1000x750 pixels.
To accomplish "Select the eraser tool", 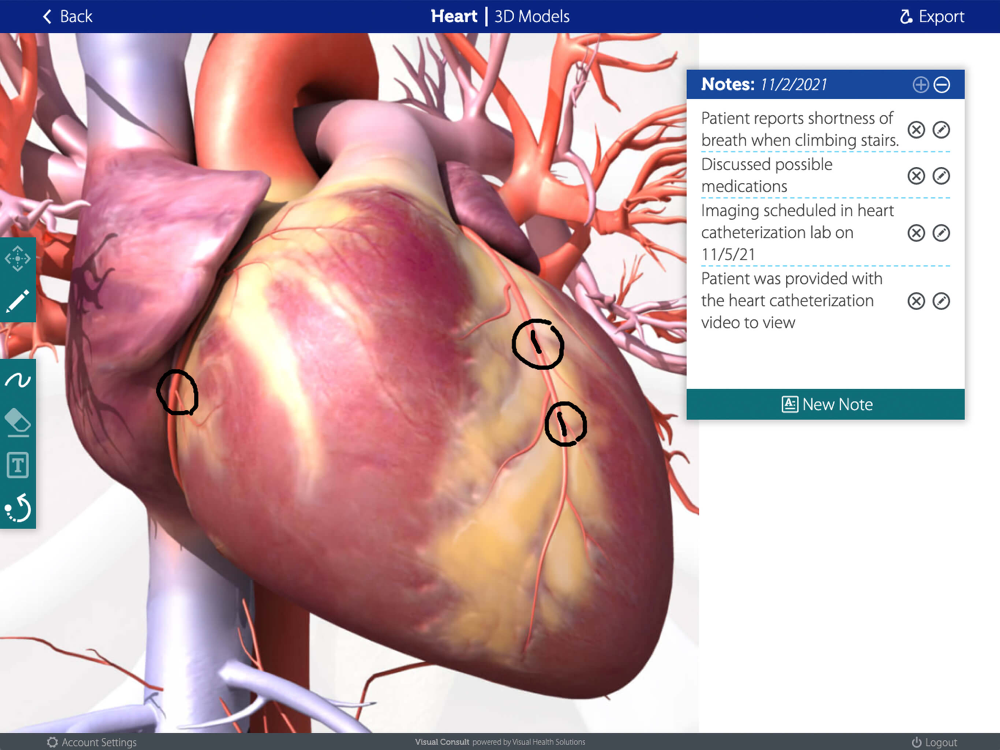I will coord(17,422).
